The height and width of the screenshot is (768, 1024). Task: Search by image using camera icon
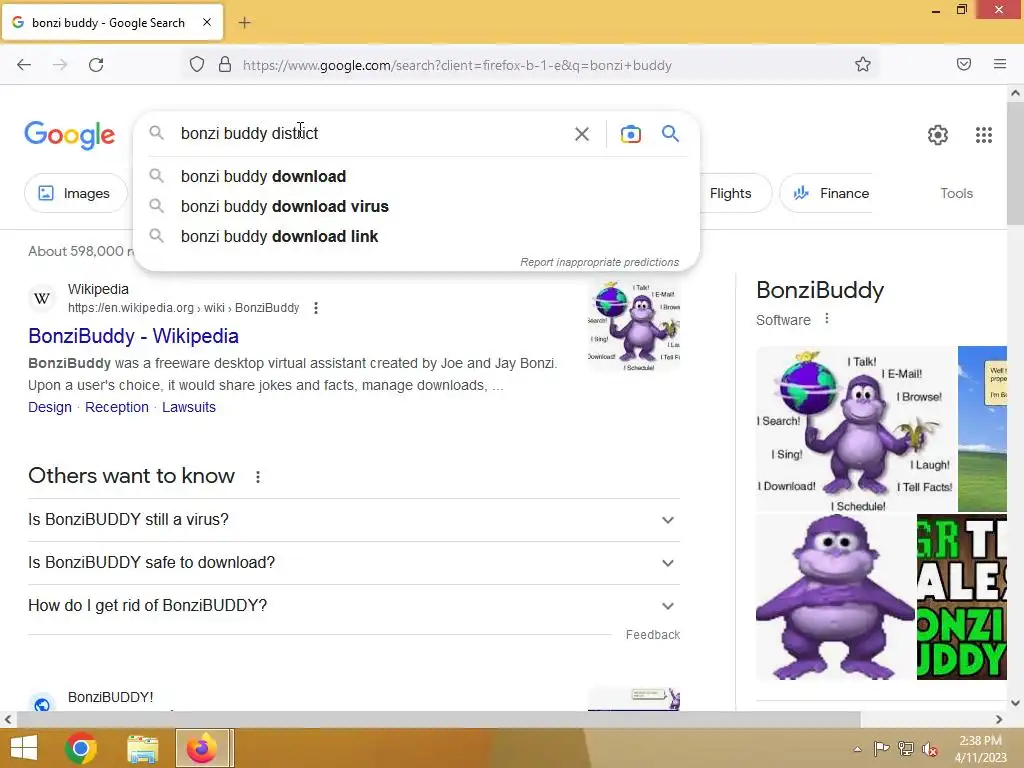coord(630,134)
